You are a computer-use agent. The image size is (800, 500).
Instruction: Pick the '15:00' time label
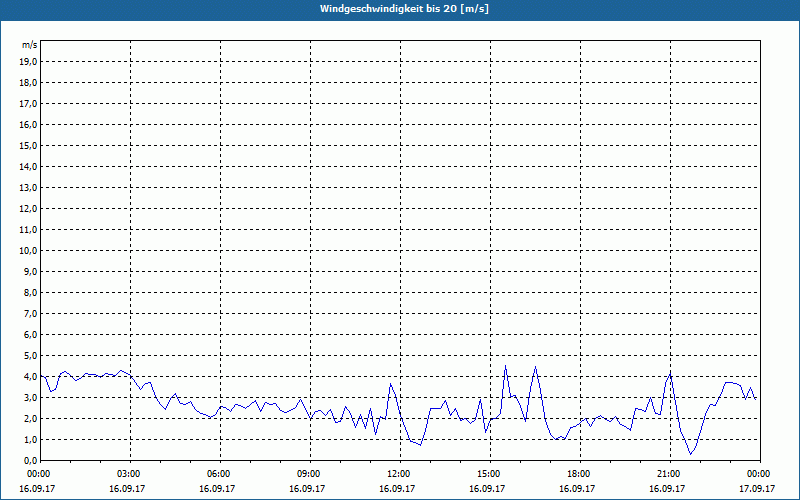[x=488, y=474]
